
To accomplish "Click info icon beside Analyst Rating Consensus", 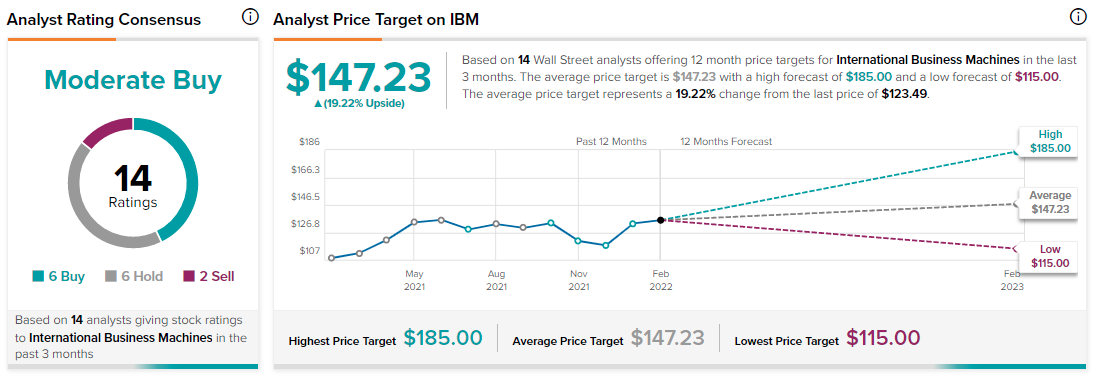I will point(250,18).
